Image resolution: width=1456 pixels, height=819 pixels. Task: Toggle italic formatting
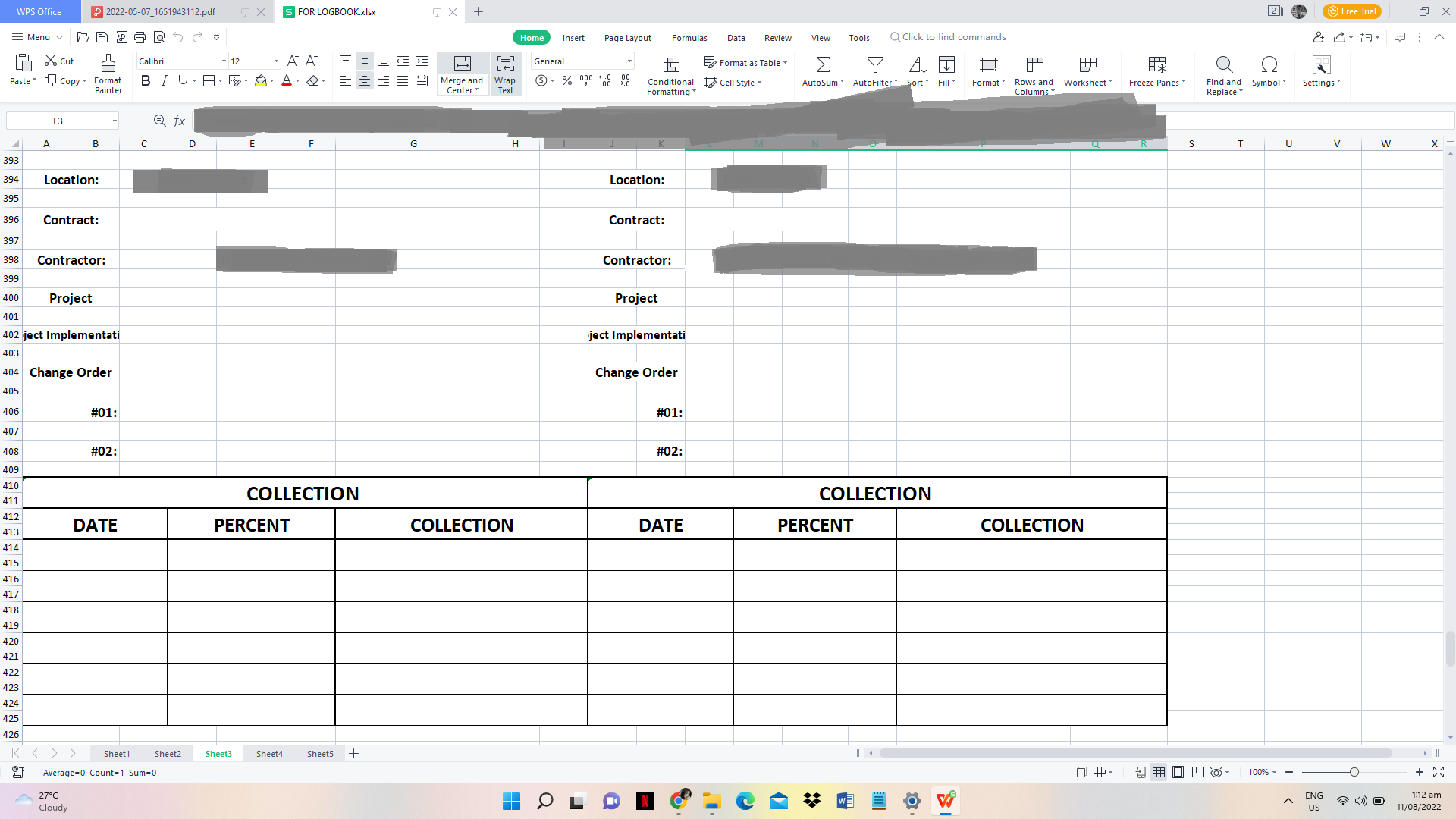click(x=164, y=81)
